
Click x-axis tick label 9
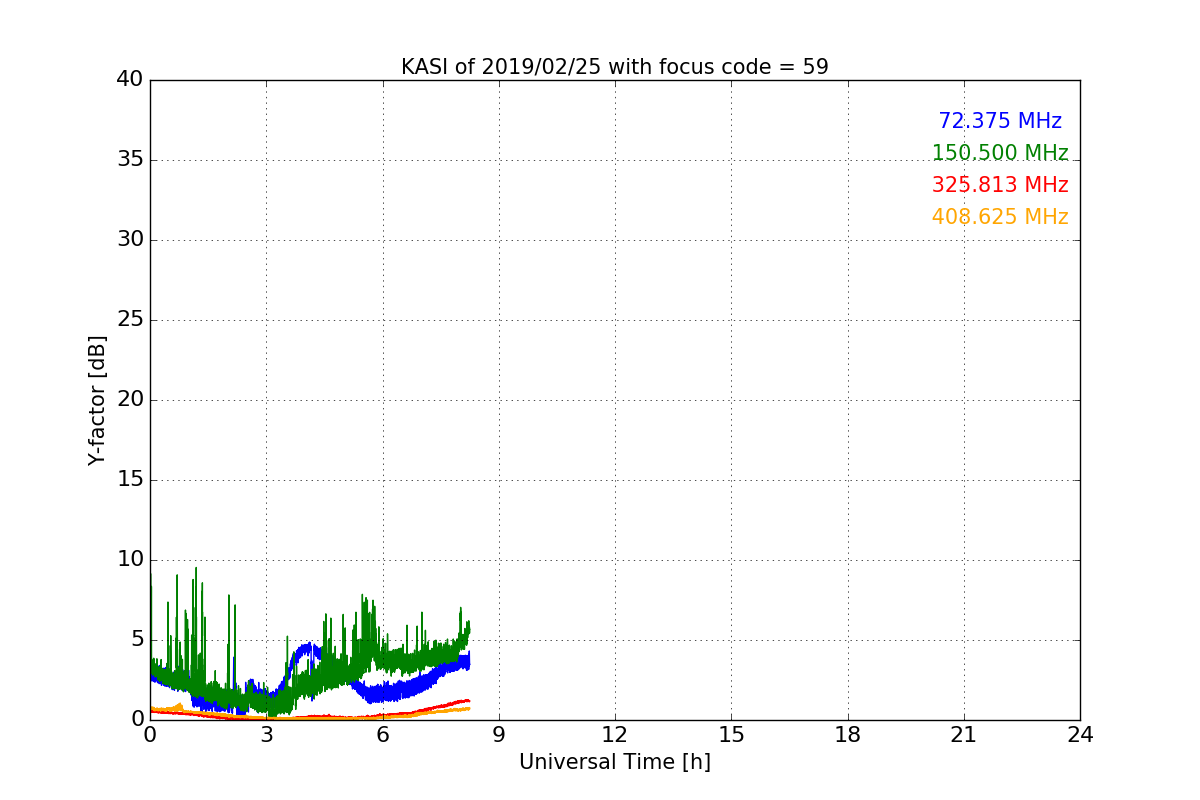499,735
